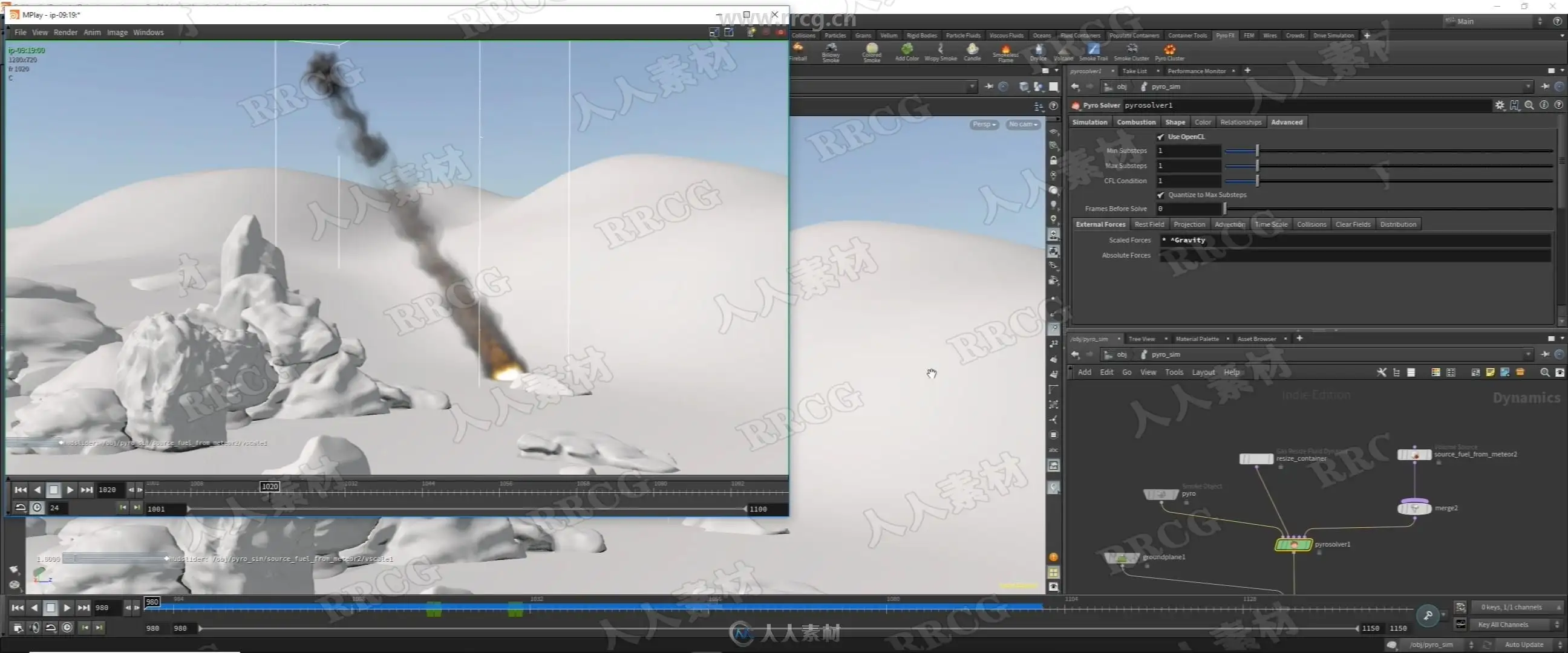Screen dimensions: 1568x653
Task: Switch to the Combustion tab
Action: tap(1136, 122)
